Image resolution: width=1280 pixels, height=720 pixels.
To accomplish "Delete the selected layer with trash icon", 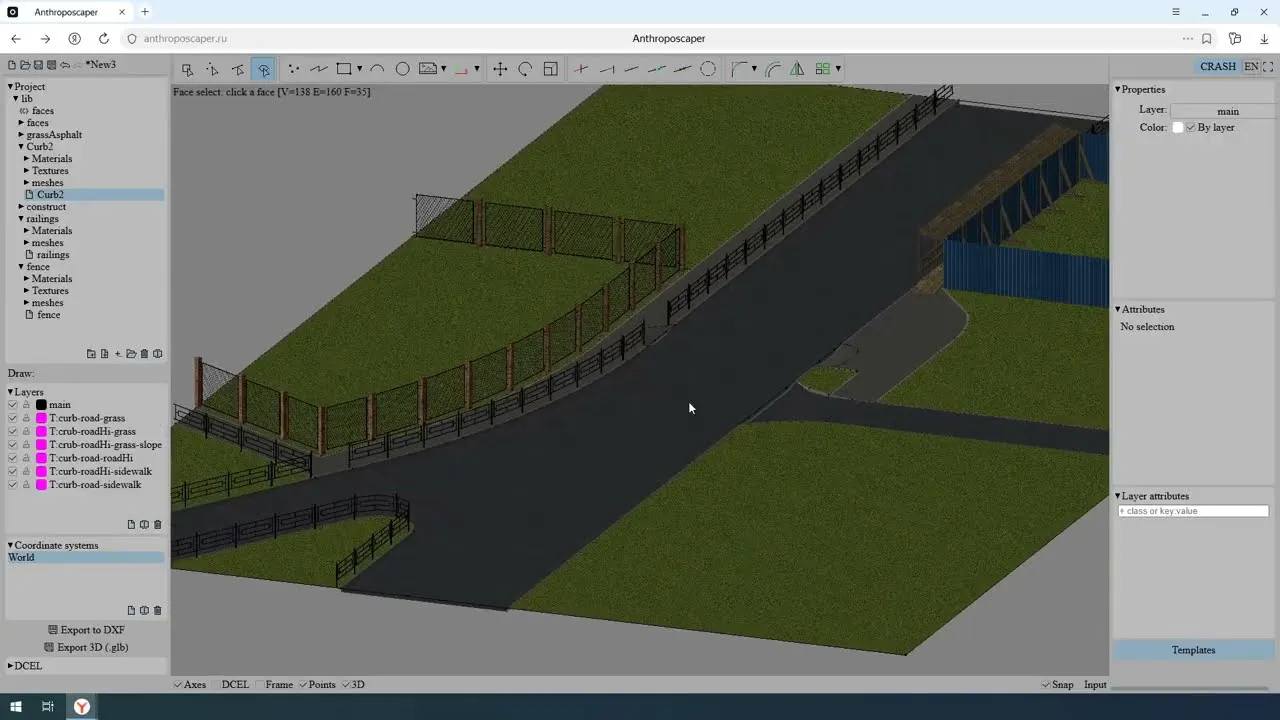I will [157, 524].
